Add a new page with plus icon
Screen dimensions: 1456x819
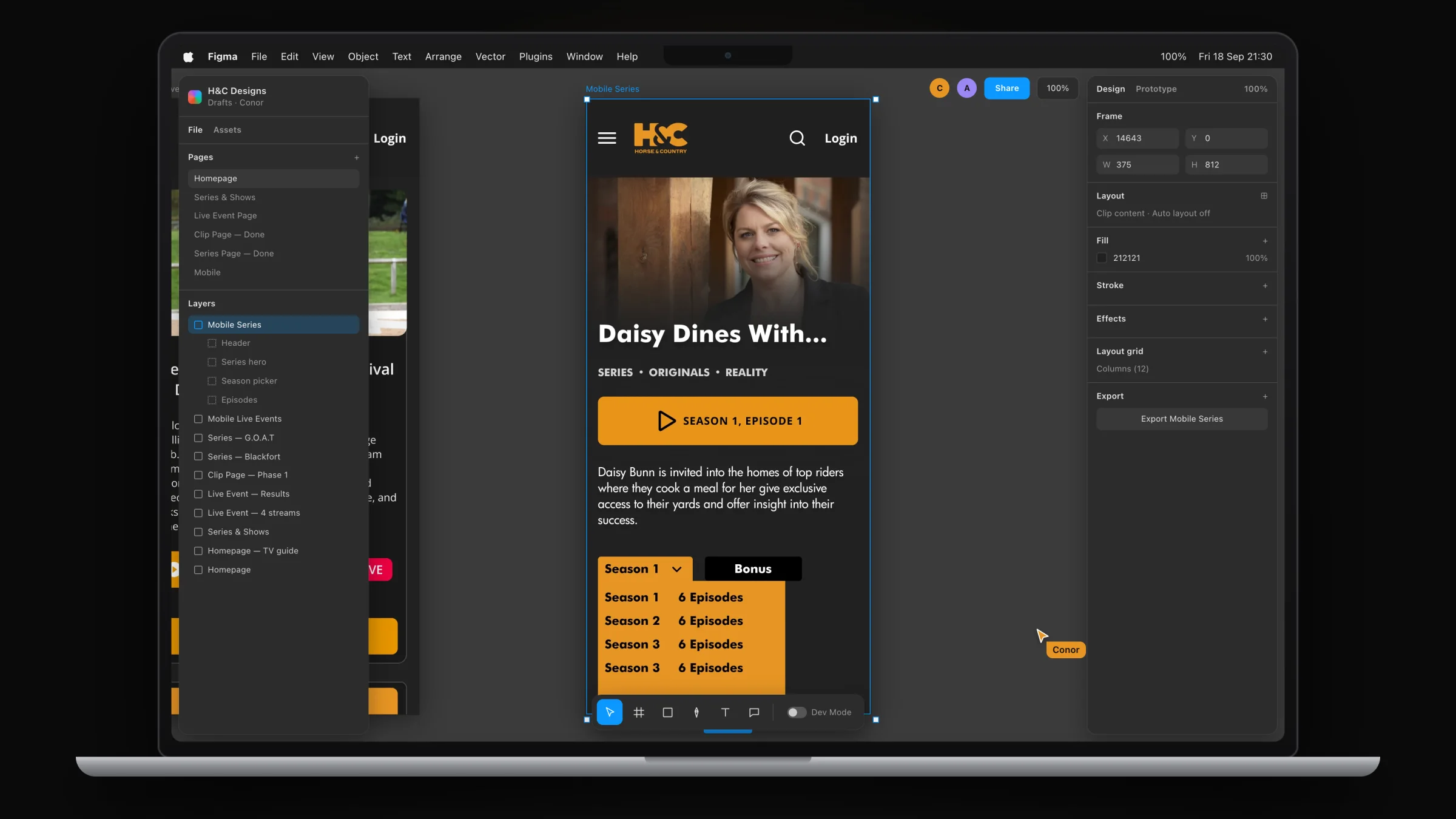coord(357,158)
